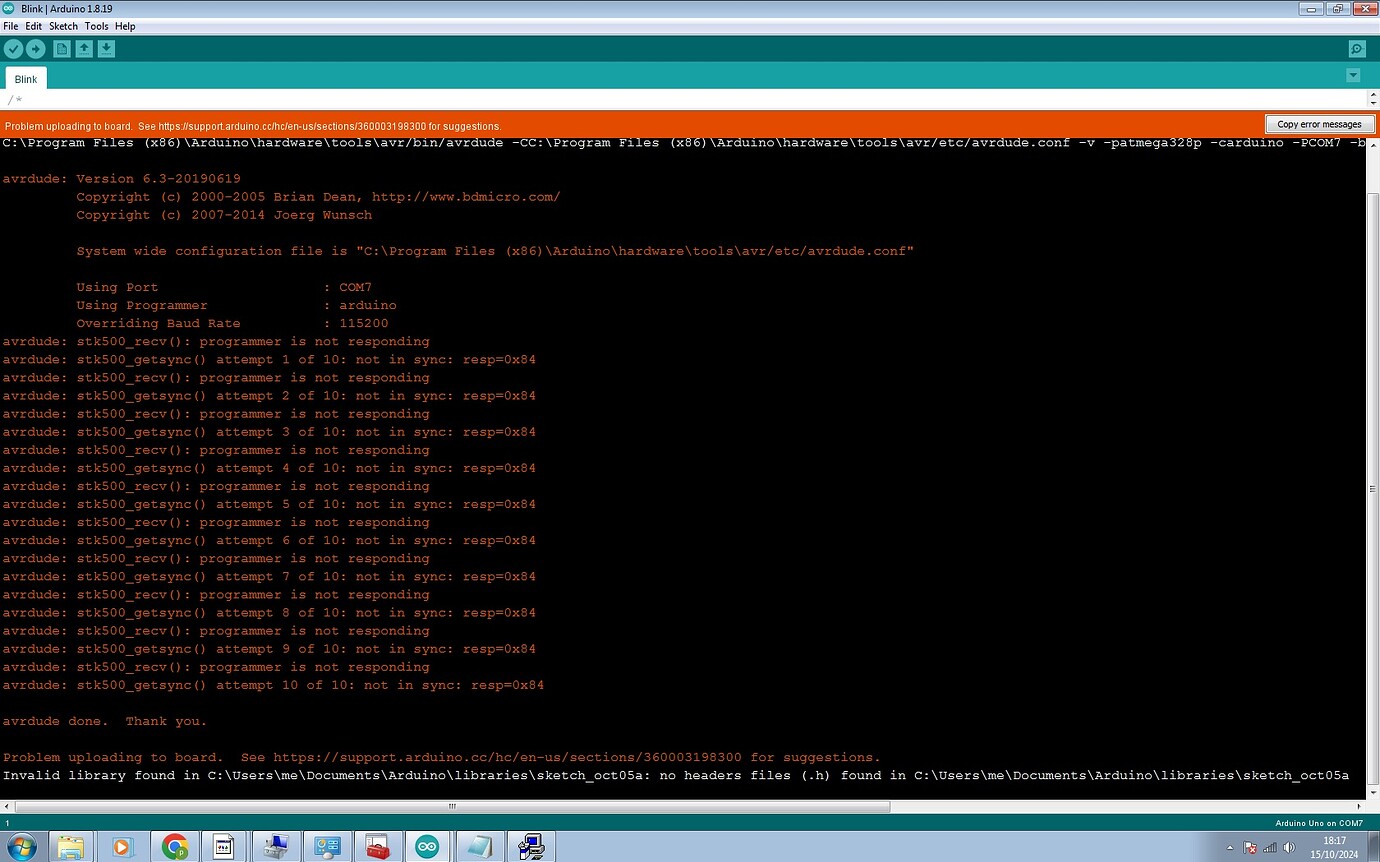The width and height of the screenshot is (1380, 862).
Task: Open the File menu
Action: [x=10, y=26]
